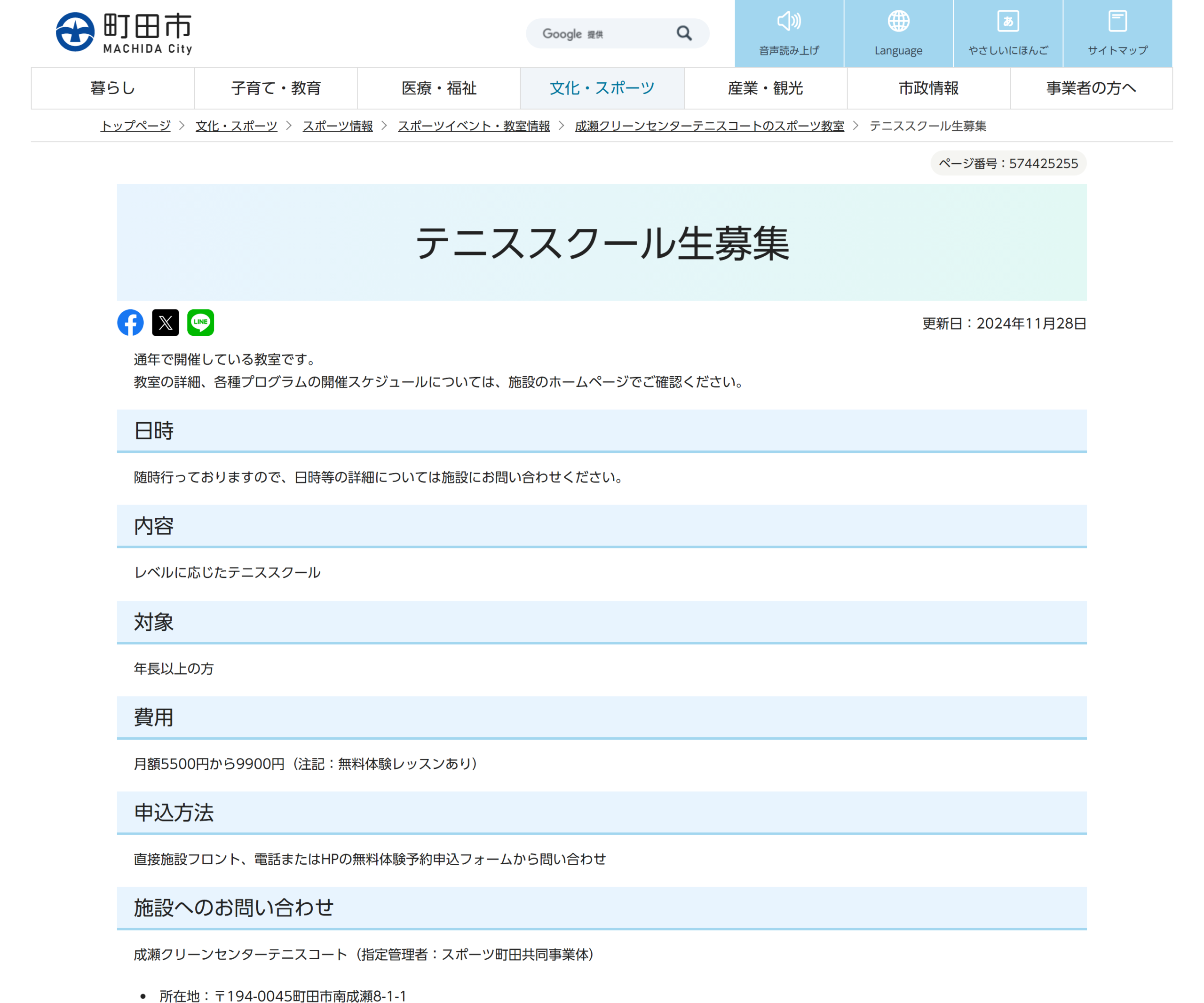The image size is (1204, 1003).
Task: Click the 更新日：2024年11月28日 text
Action: 1005,324
